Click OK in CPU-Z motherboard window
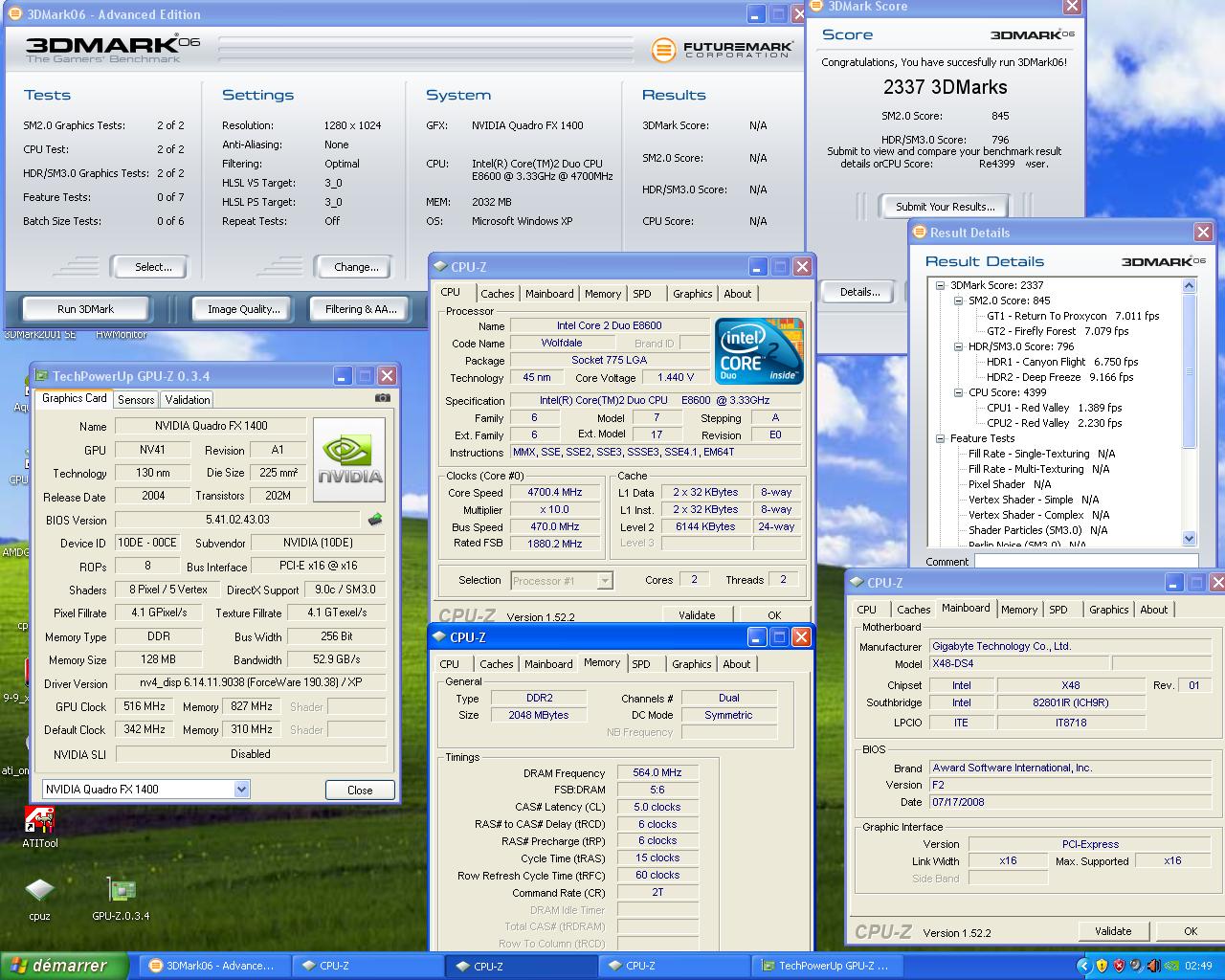This screenshot has height=980, width=1225. coord(1191,931)
